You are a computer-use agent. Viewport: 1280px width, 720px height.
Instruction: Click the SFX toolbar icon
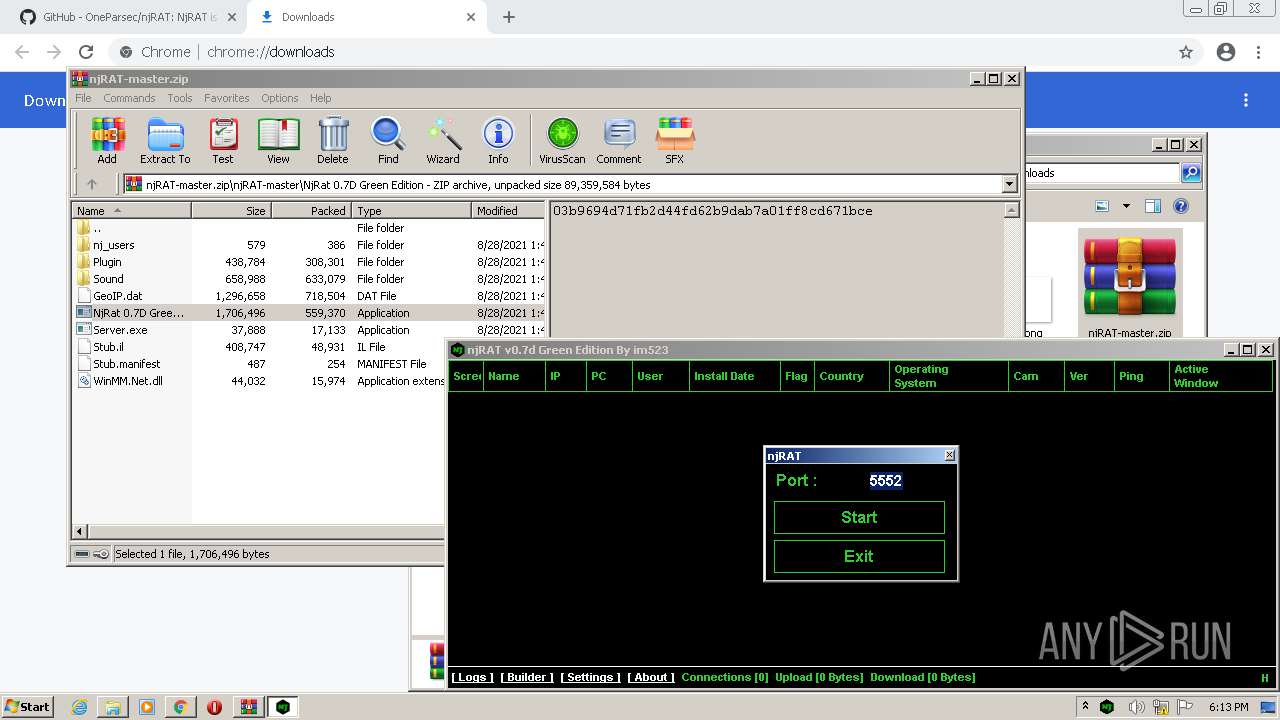coord(675,140)
